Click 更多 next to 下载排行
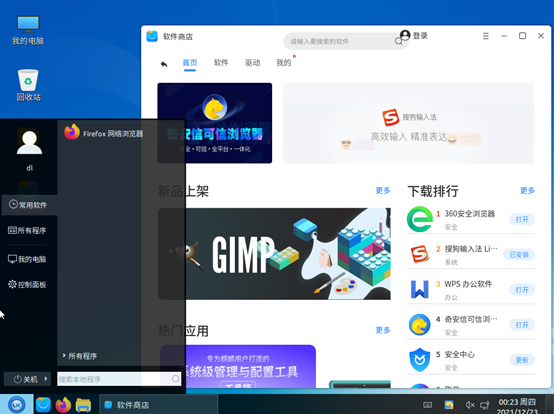Image resolution: width=554 pixels, height=414 pixels. click(x=528, y=191)
